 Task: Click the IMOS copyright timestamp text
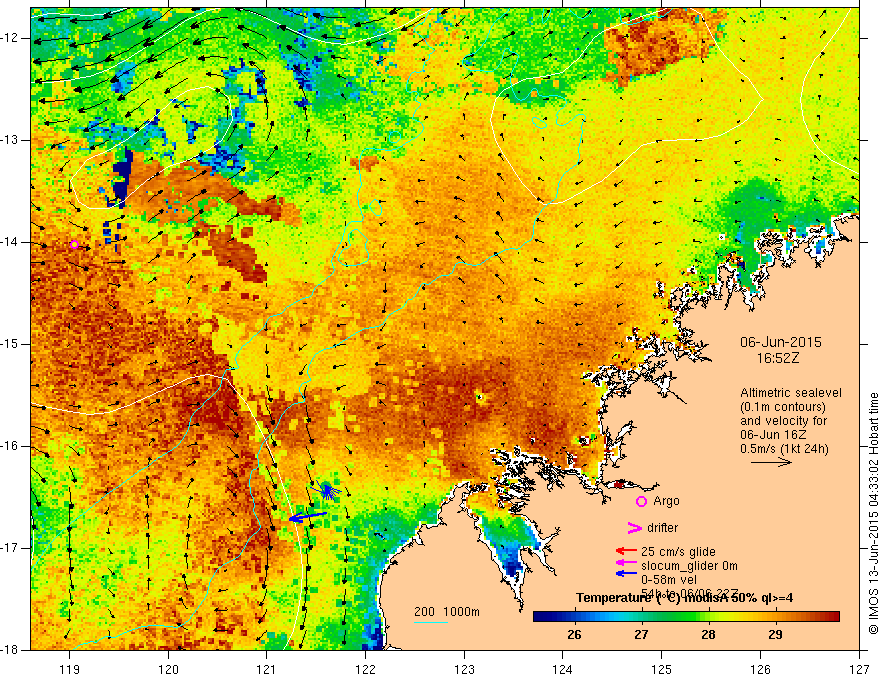point(873,513)
